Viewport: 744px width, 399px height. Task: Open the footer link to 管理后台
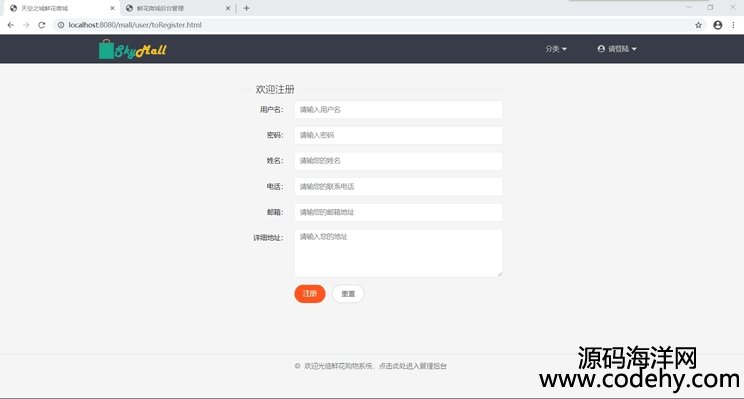coord(412,366)
